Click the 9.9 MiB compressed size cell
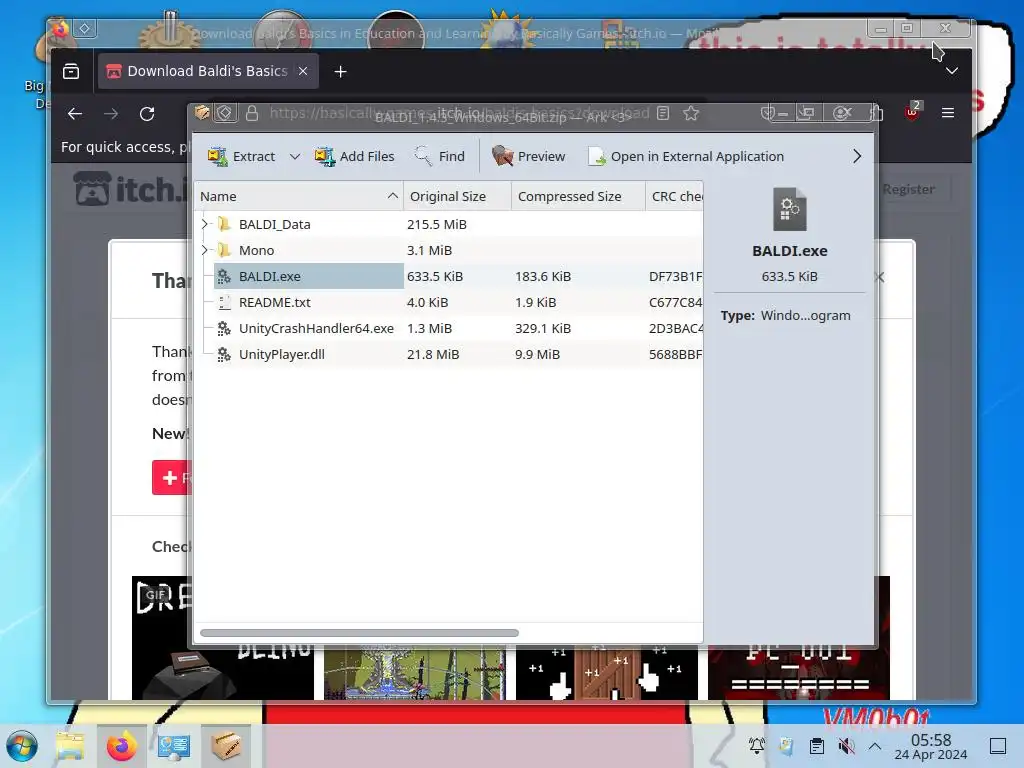 tap(537, 355)
